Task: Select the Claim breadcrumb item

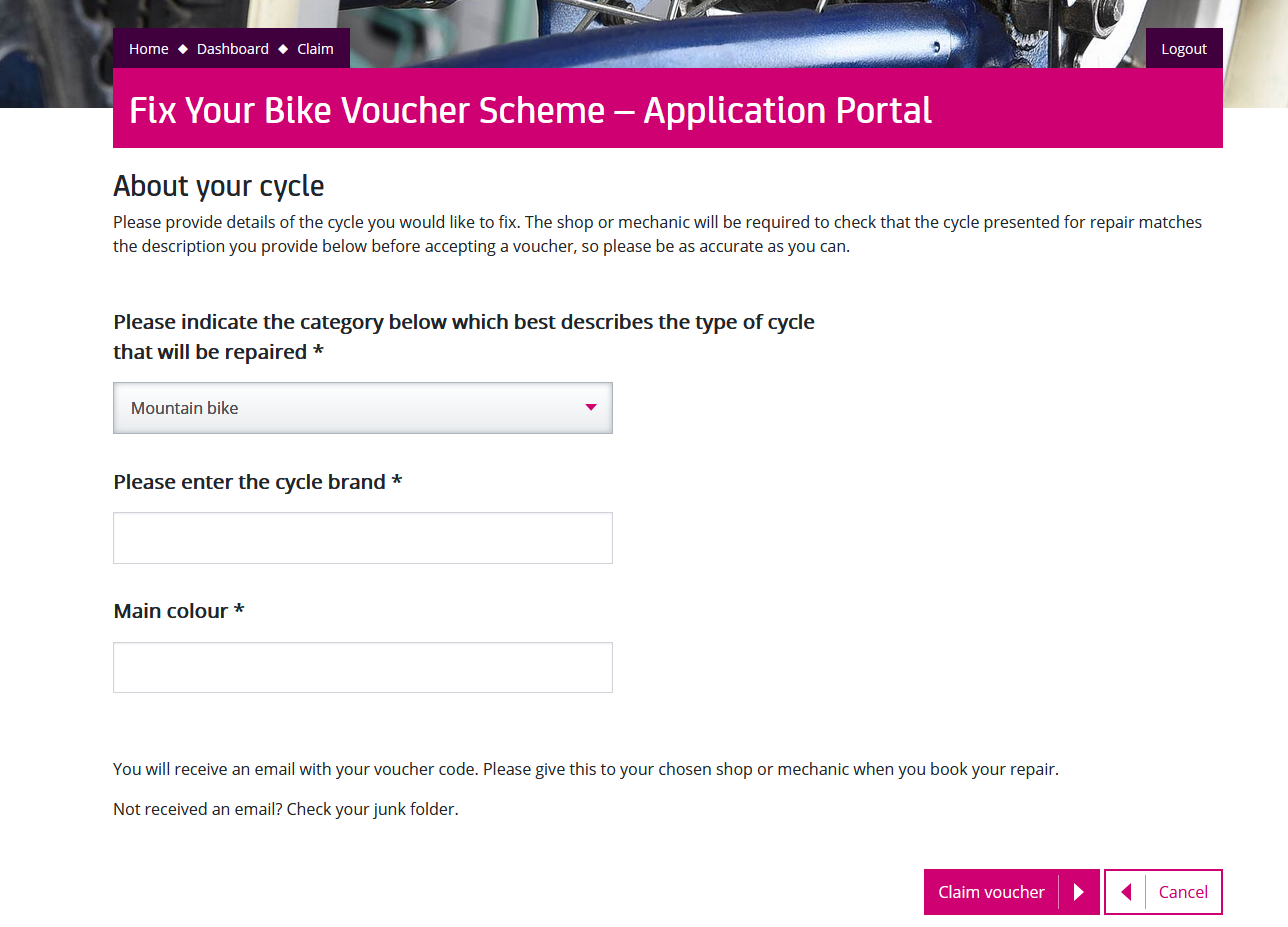Action: point(315,48)
